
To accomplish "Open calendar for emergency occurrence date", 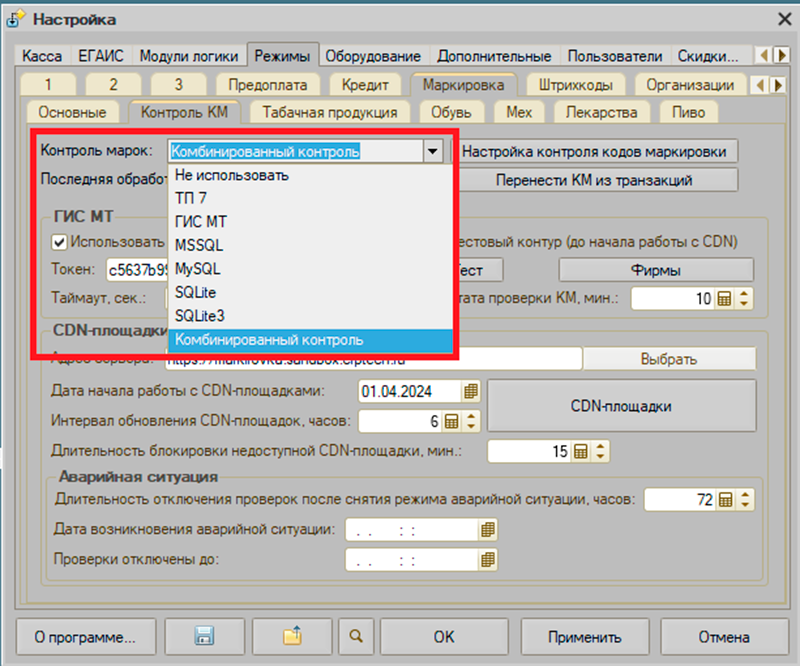I will [x=488, y=529].
